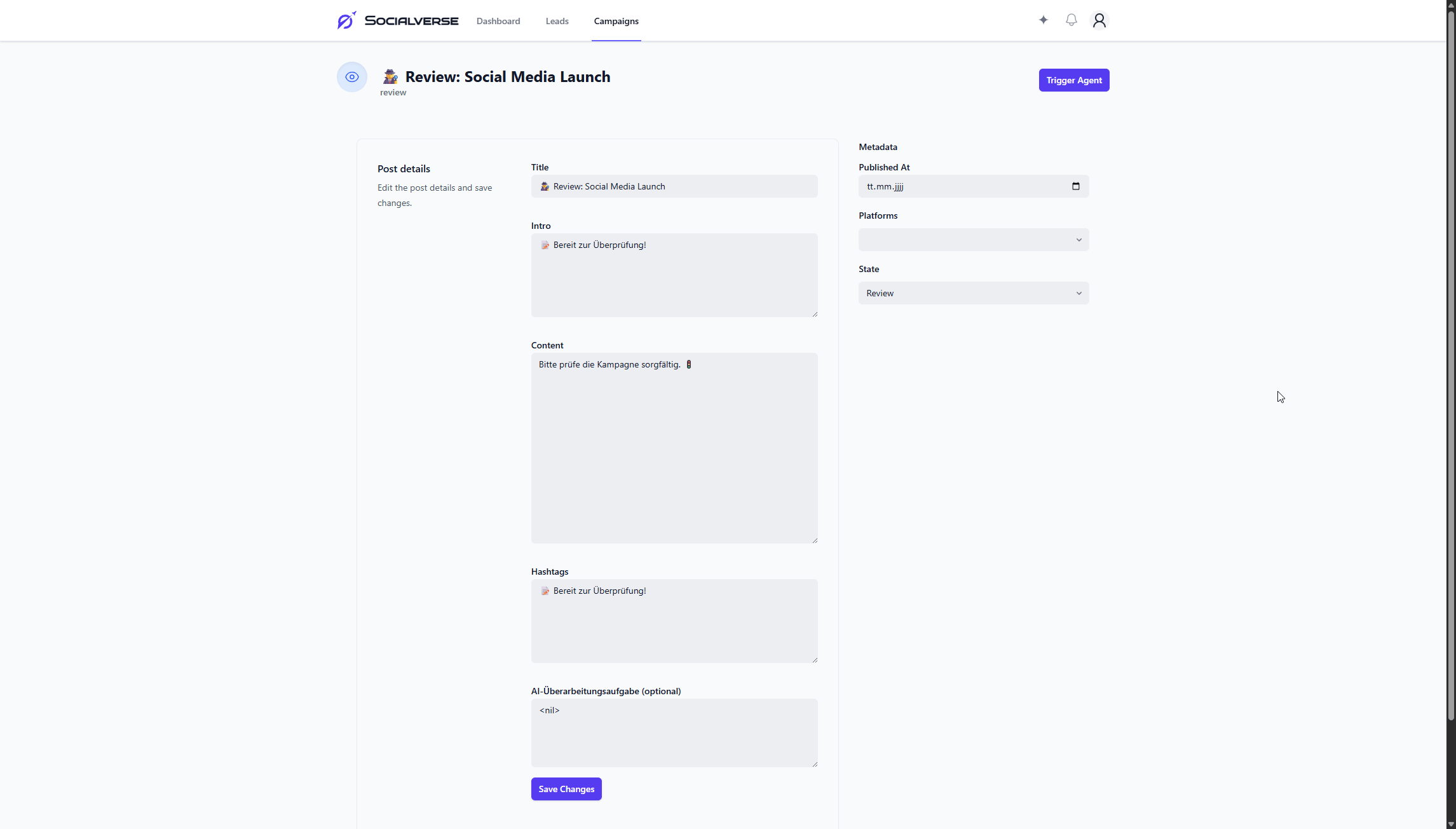This screenshot has width=1456, height=829.
Task: Go to the Dashboard tab
Action: point(498,21)
